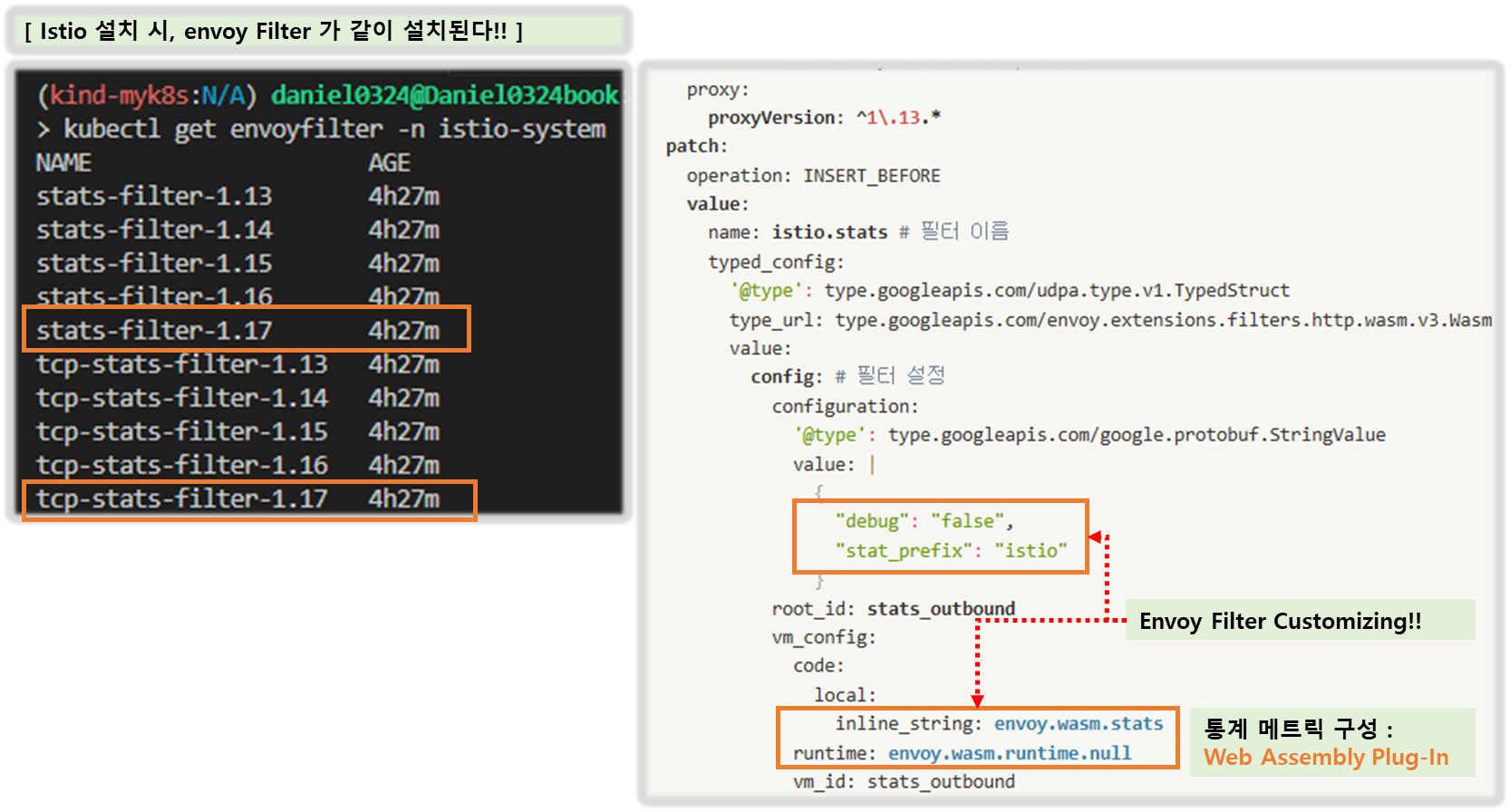Viewport: 1510px width, 812px height.
Task: Click the AGE column header in terminal
Action: pyautogui.click(x=389, y=163)
